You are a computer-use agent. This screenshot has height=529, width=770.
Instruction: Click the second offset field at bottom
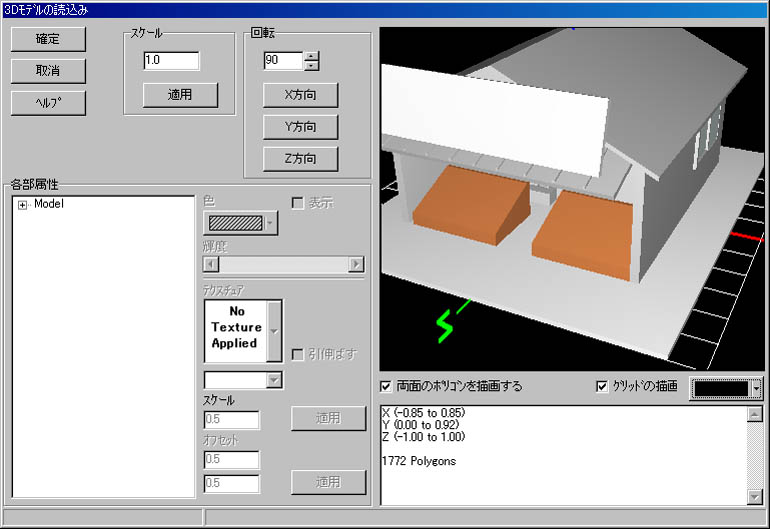coord(231,483)
